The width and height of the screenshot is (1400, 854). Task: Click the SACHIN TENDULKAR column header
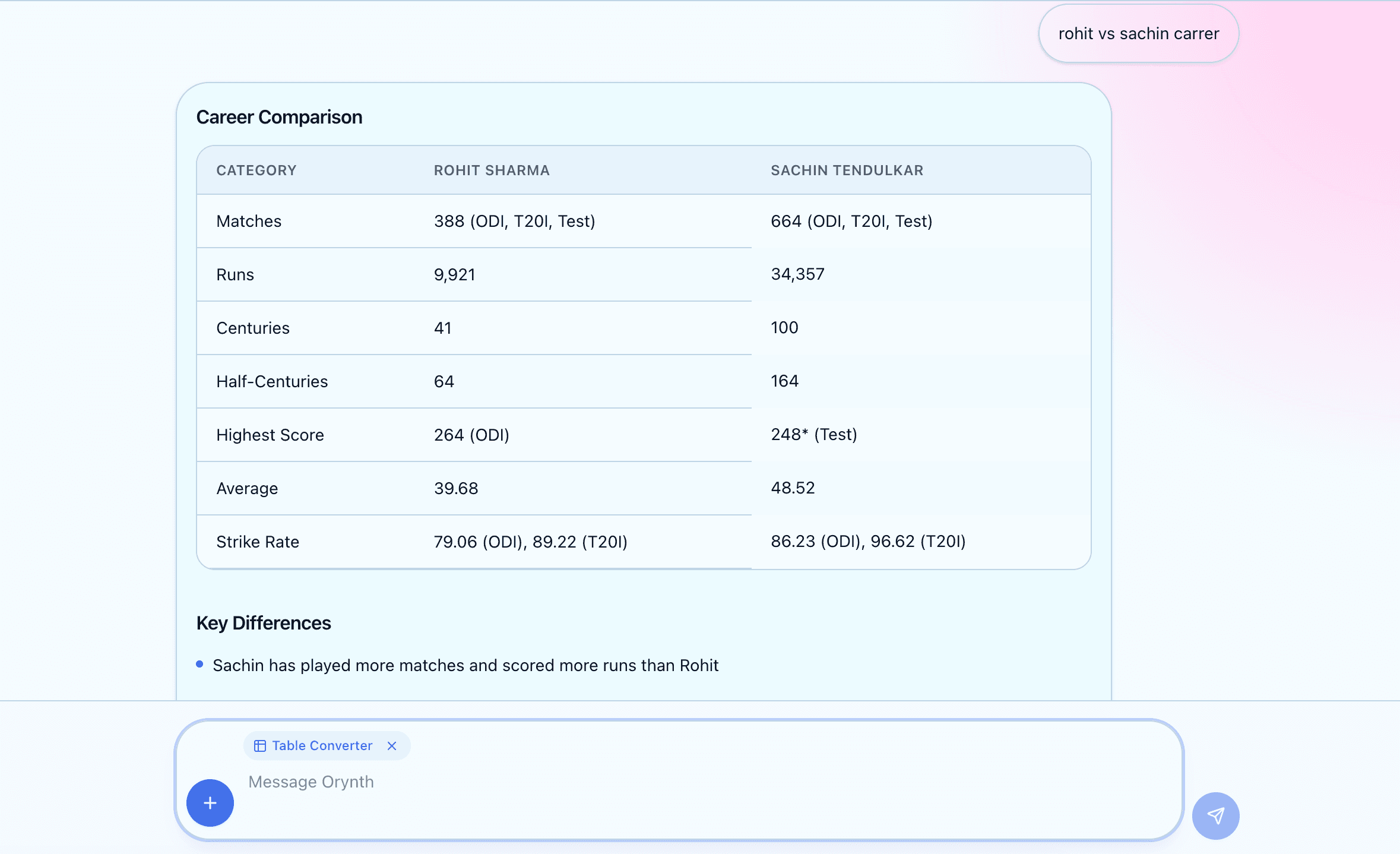click(x=847, y=170)
